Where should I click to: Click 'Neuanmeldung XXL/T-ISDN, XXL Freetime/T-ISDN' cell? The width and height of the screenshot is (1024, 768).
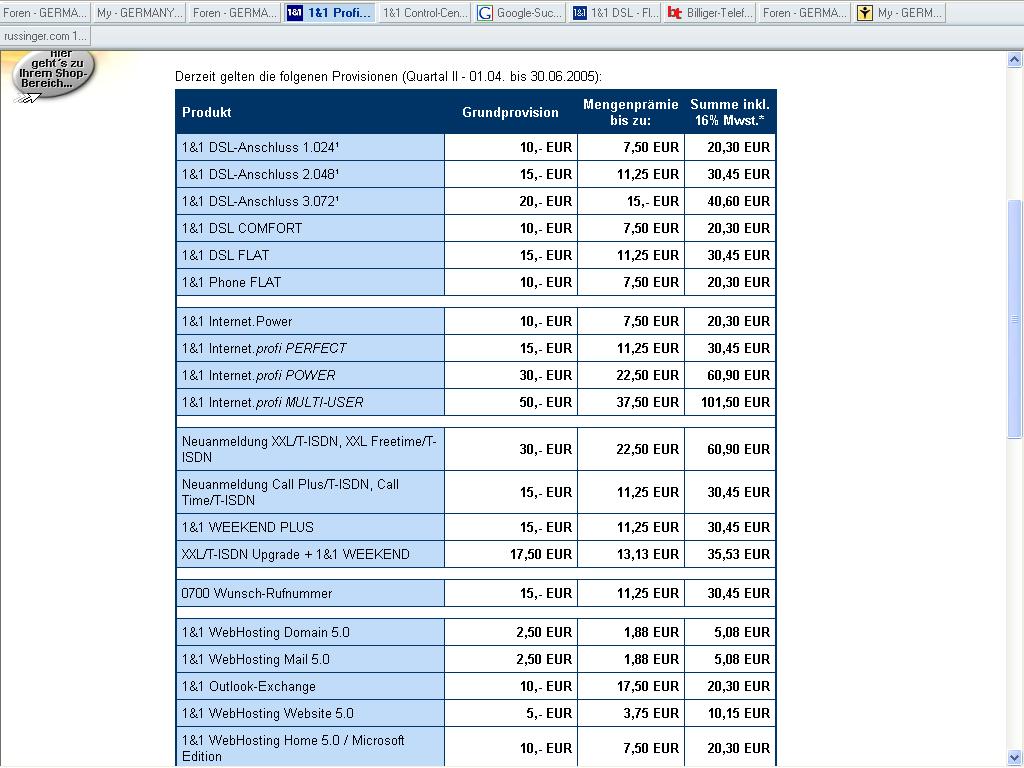point(310,449)
